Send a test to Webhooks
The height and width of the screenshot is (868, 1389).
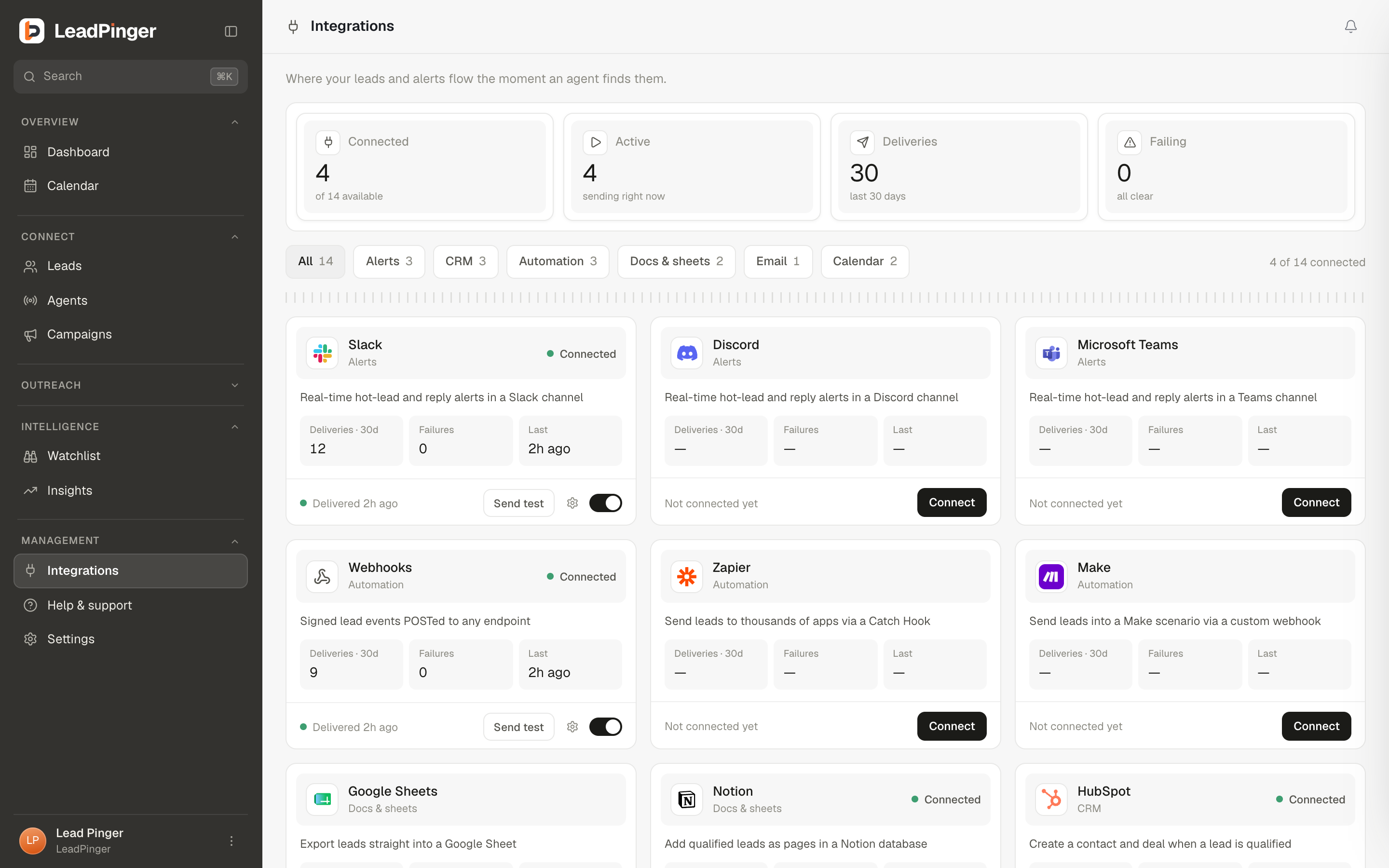(x=518, y=727)
